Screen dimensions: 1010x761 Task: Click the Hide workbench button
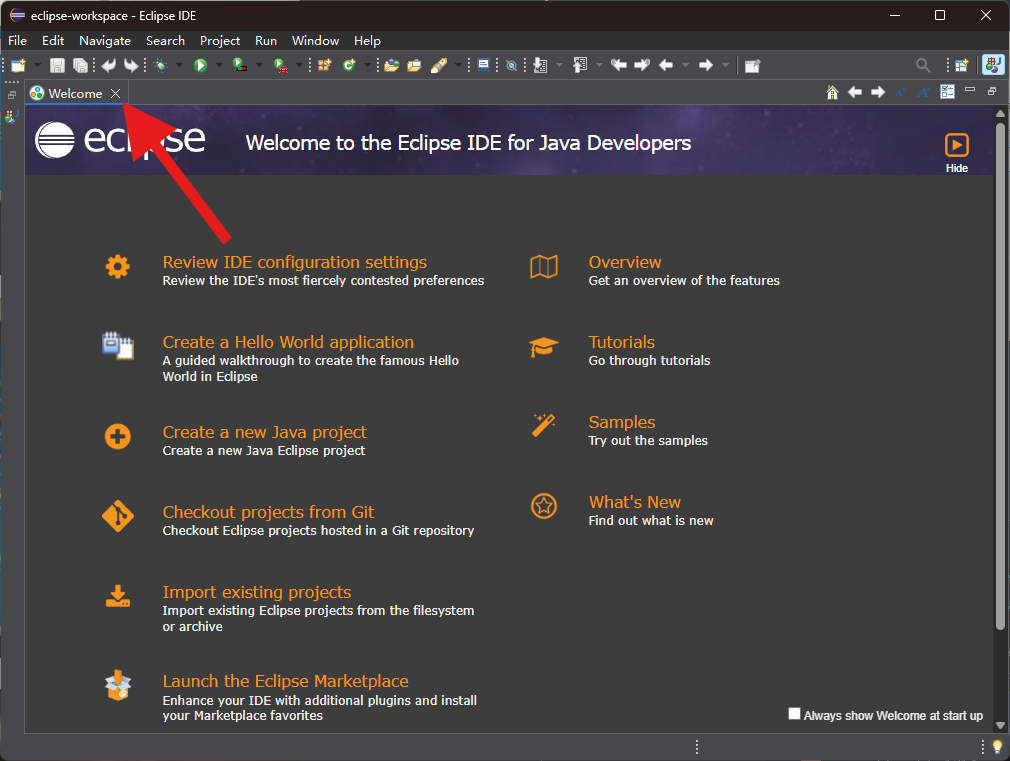coord(957,153)
